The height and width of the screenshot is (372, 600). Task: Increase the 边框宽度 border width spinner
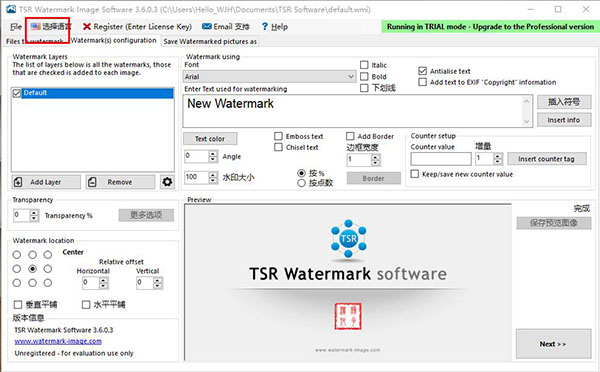[376, 157]
